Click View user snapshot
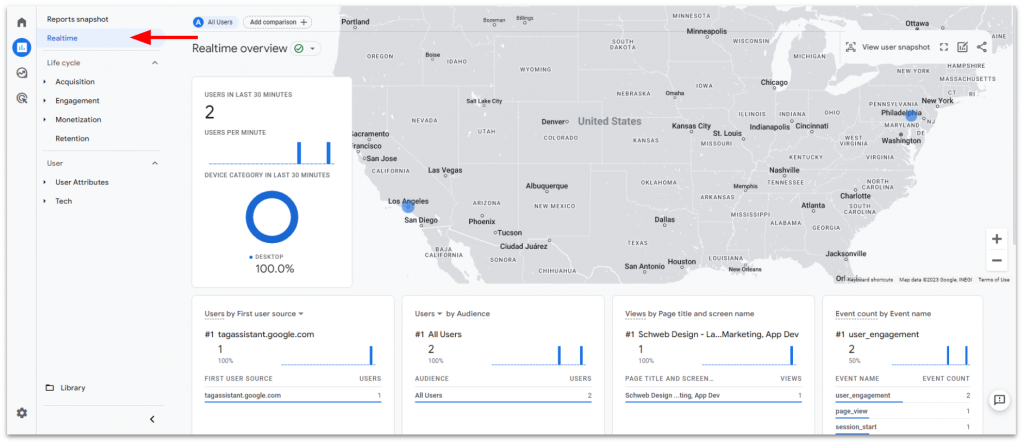The image size is (1024, 442). pyautogui.click(x=887, y=47)
